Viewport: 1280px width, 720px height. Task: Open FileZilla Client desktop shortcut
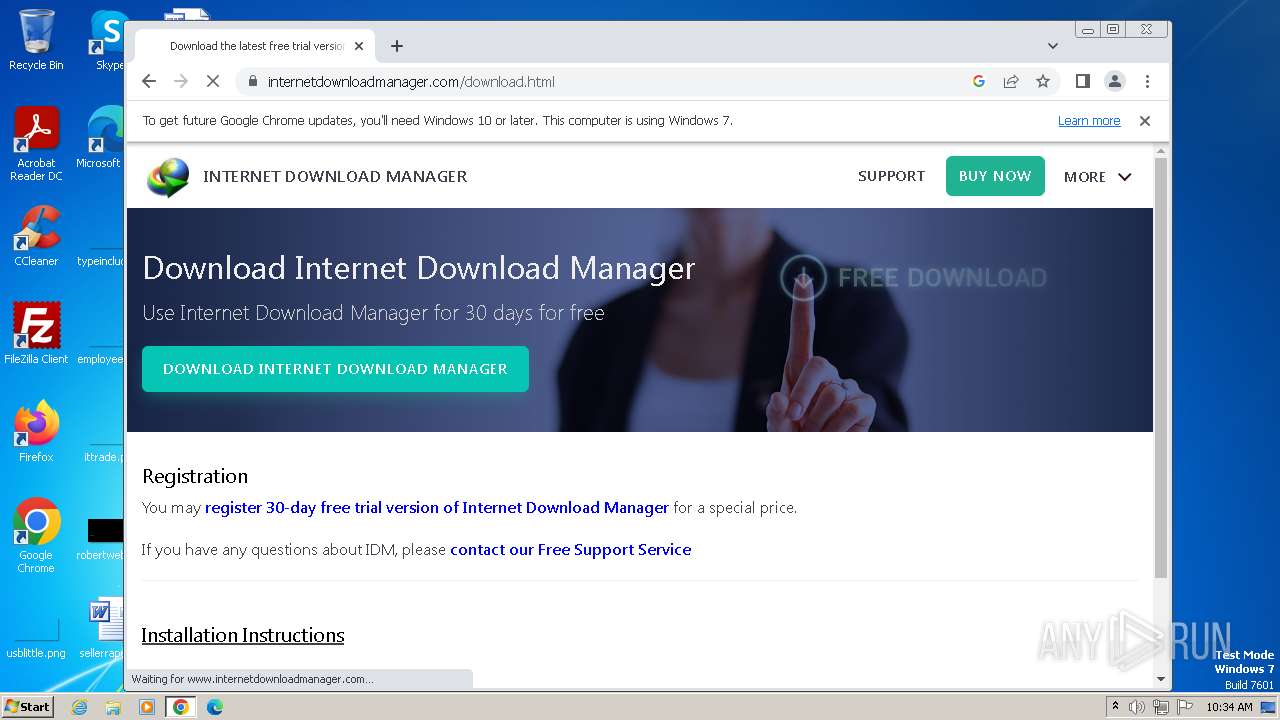(x=36, y=334)
